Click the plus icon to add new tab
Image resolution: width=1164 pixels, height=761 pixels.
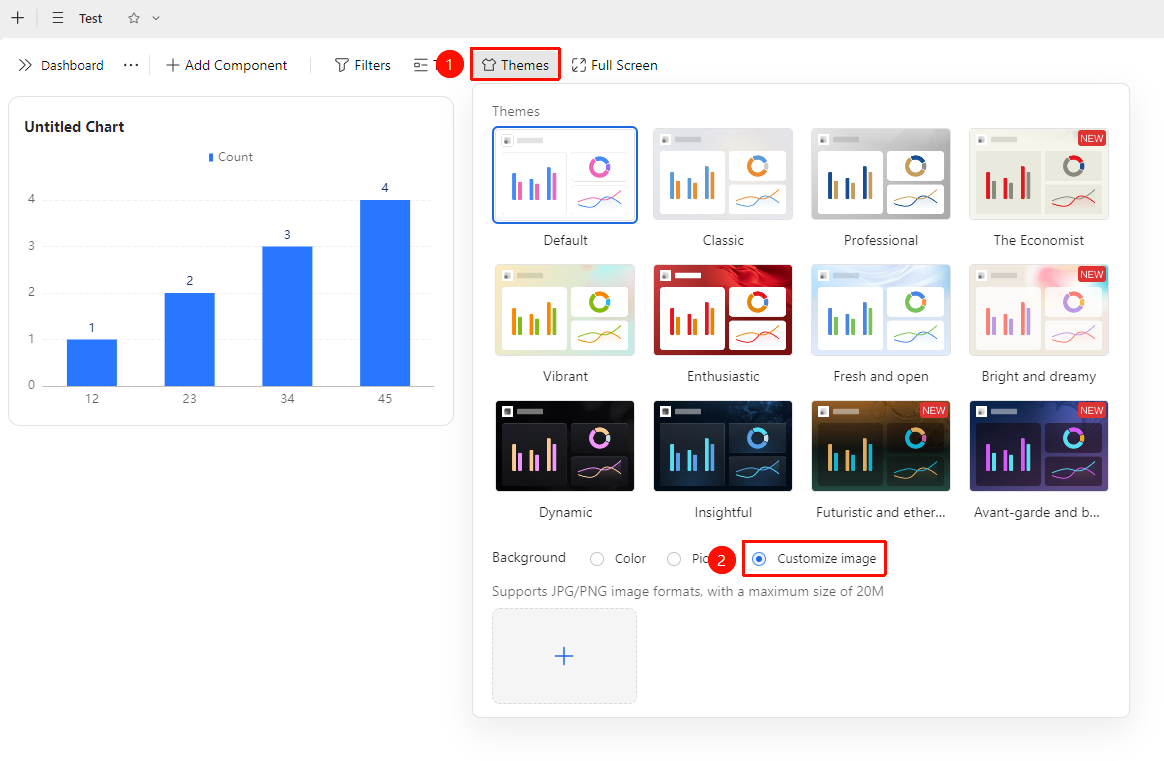tap(18, 18)
